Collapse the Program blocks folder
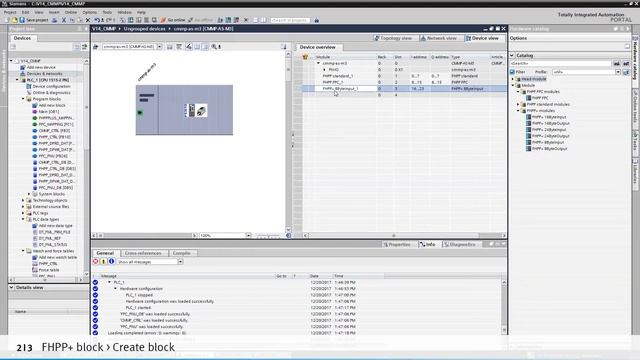This screenshot has height=360, width=640. (x=23, y=99)
